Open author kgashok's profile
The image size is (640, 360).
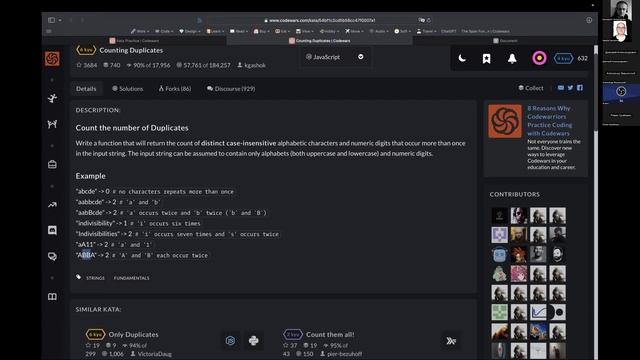pos(251,65)
